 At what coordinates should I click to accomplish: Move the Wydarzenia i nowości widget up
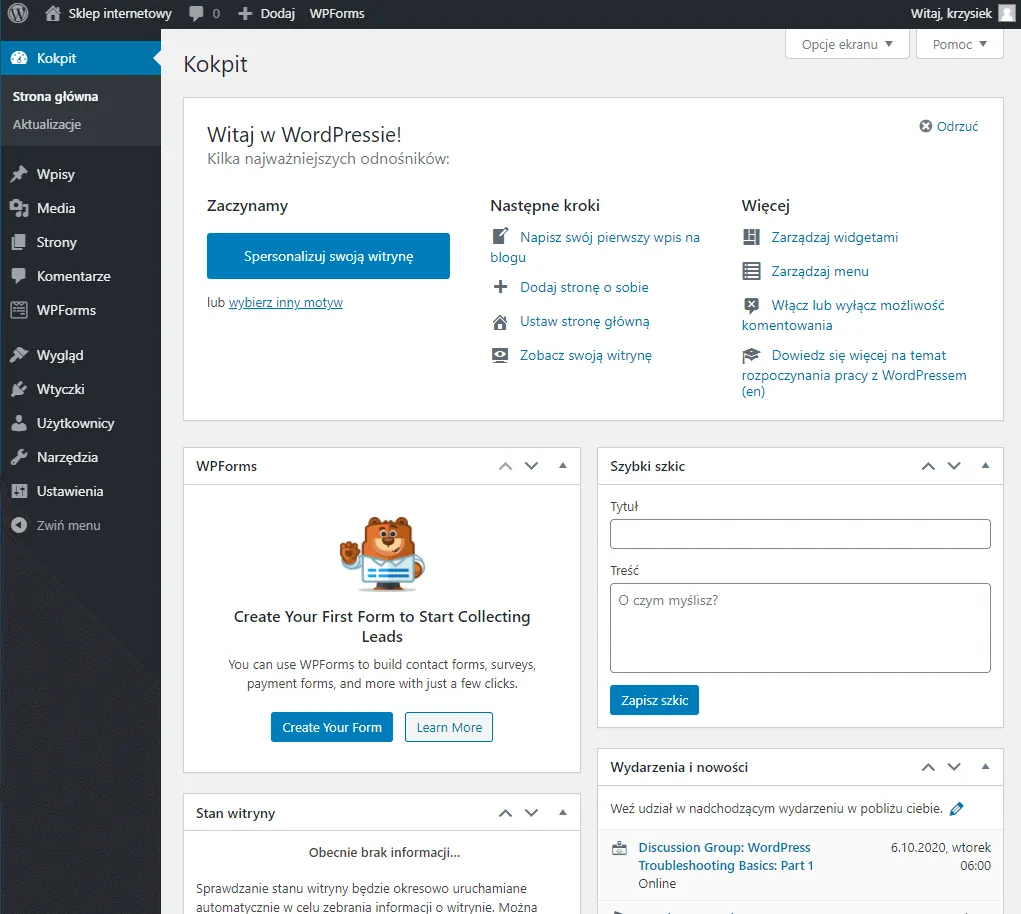[928, 767]
